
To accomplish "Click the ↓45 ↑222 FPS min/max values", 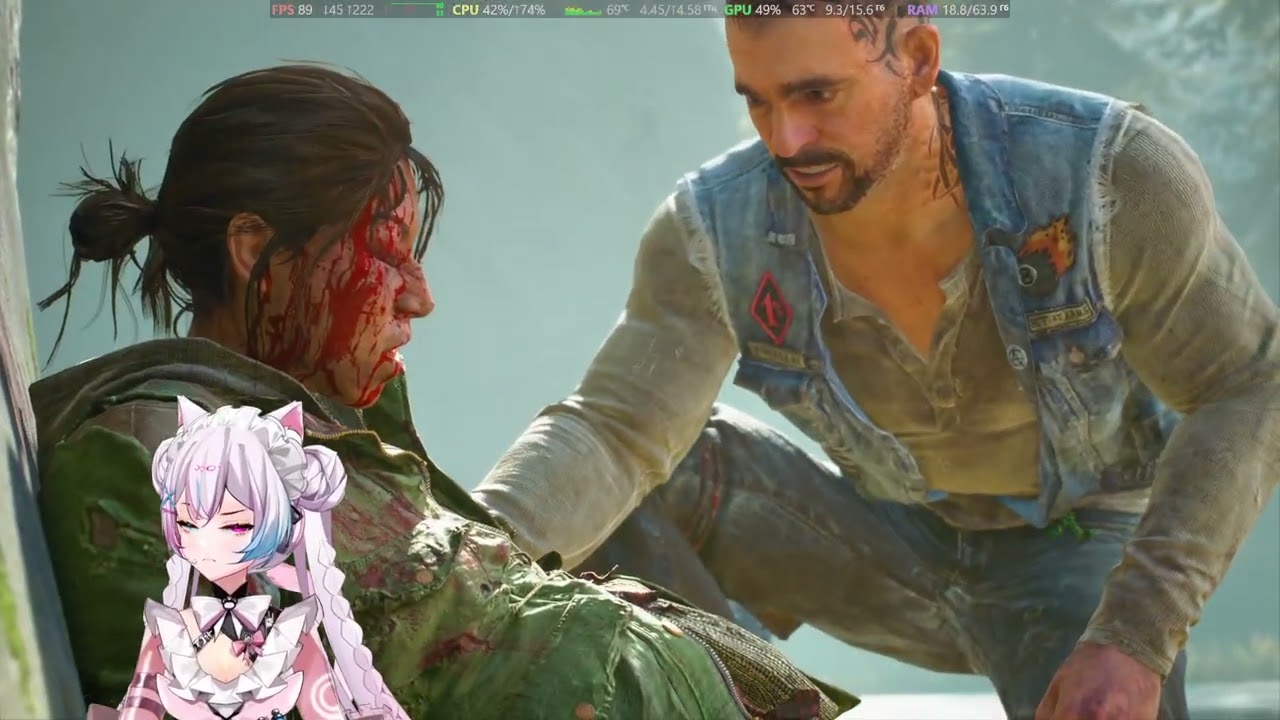I will point(348,9).
